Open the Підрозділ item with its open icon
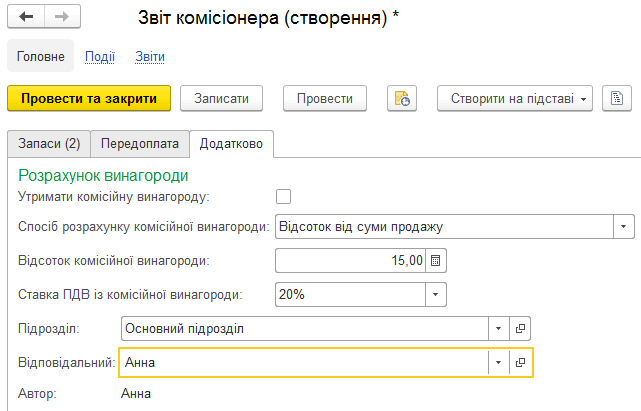This screenshot has width=641, height=411. tap(520, 328)
